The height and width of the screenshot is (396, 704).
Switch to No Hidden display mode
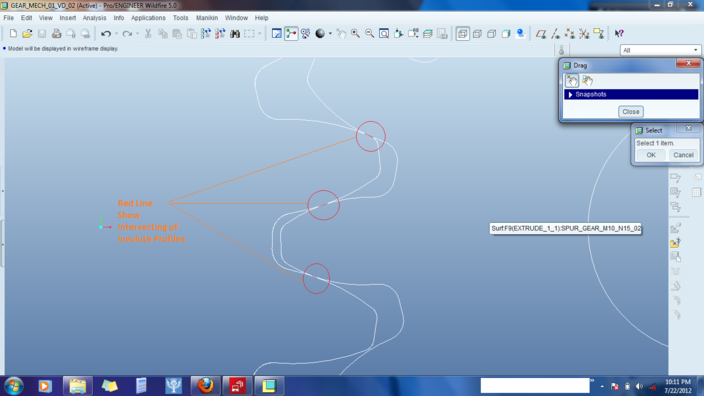click(492, 34)
